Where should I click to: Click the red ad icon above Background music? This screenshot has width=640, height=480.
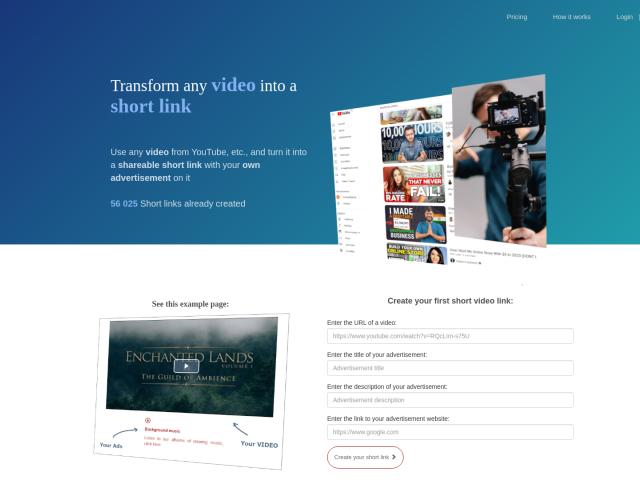tap(148, 420)
